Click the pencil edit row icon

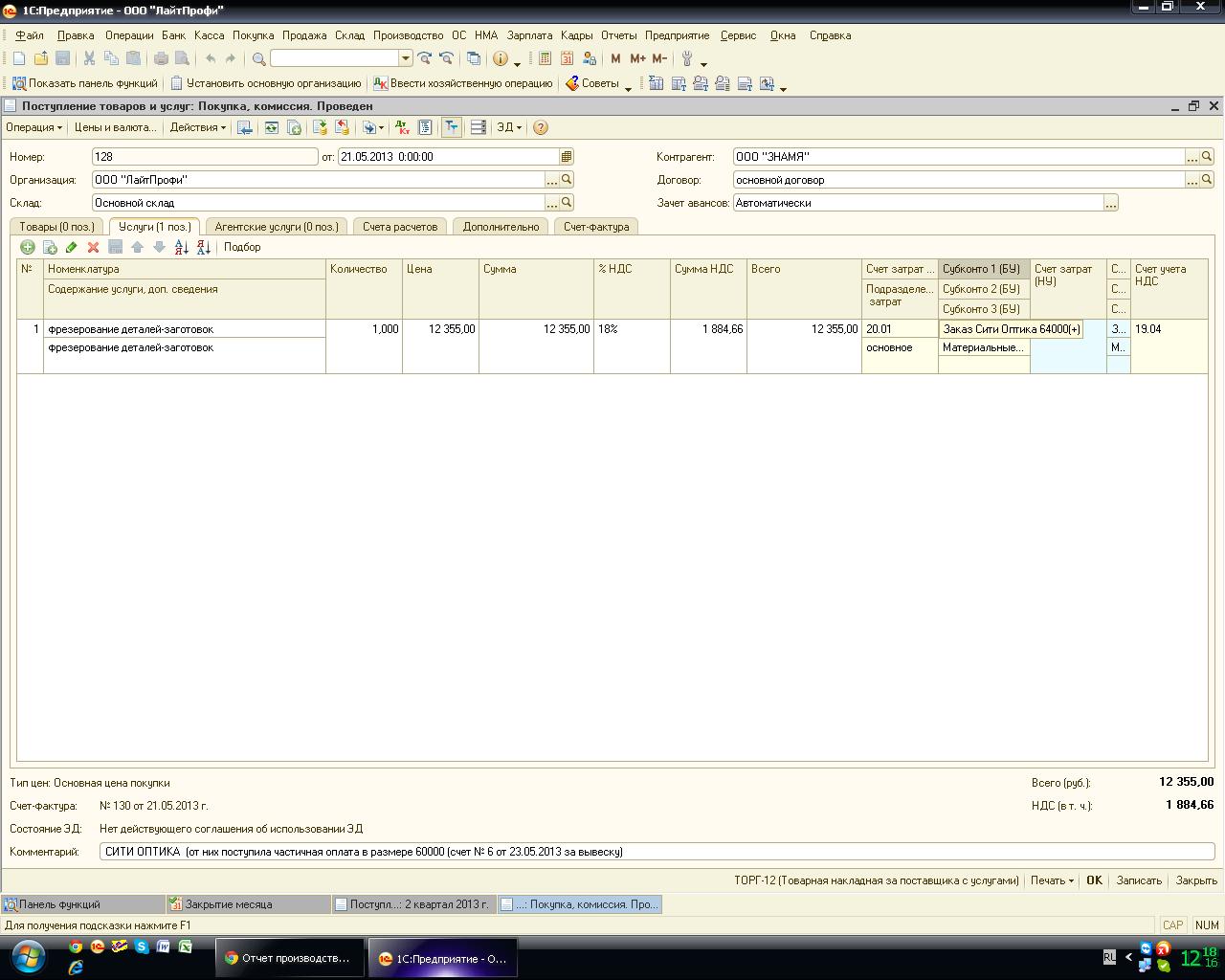[x=71, y=247]
